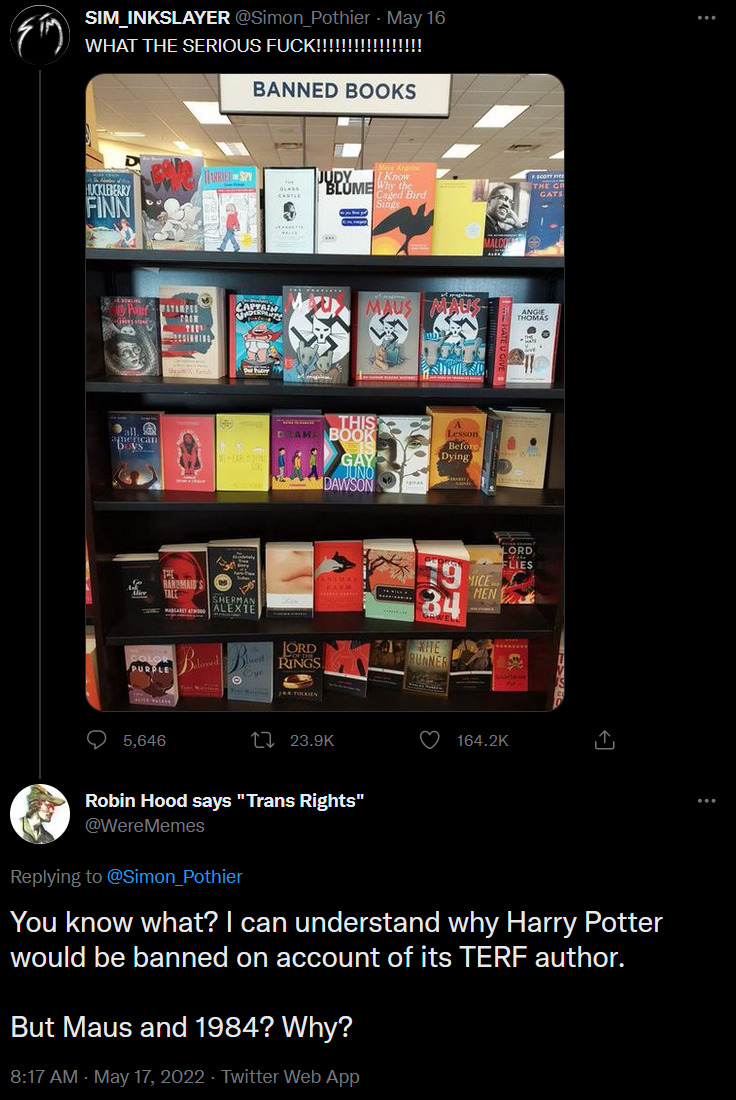Click the 8:17 AM May 17, 2022 timestamp
736x1100 pixels.
pyautogui.click(x=107, y=1077)
